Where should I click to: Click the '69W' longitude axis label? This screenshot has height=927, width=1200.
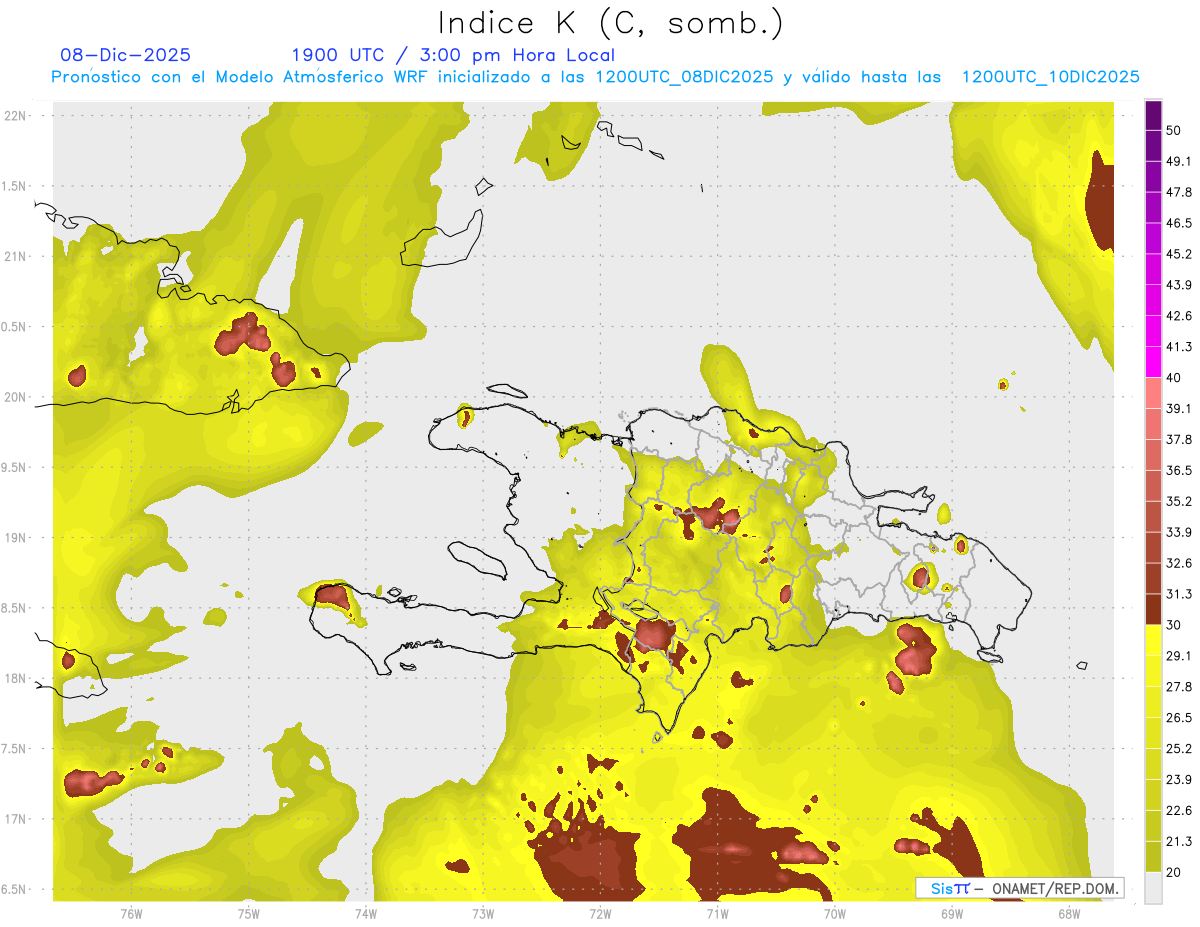click(x=952, y=913)
